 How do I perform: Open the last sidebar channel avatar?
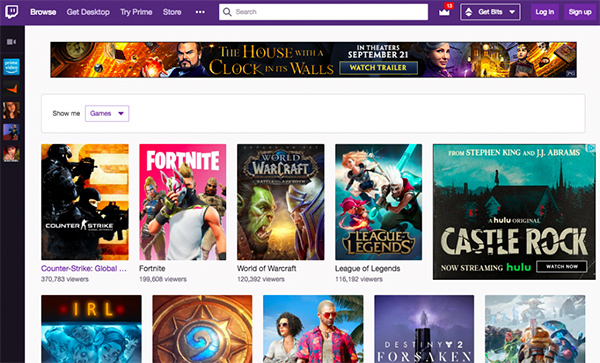tap(11, 154)
